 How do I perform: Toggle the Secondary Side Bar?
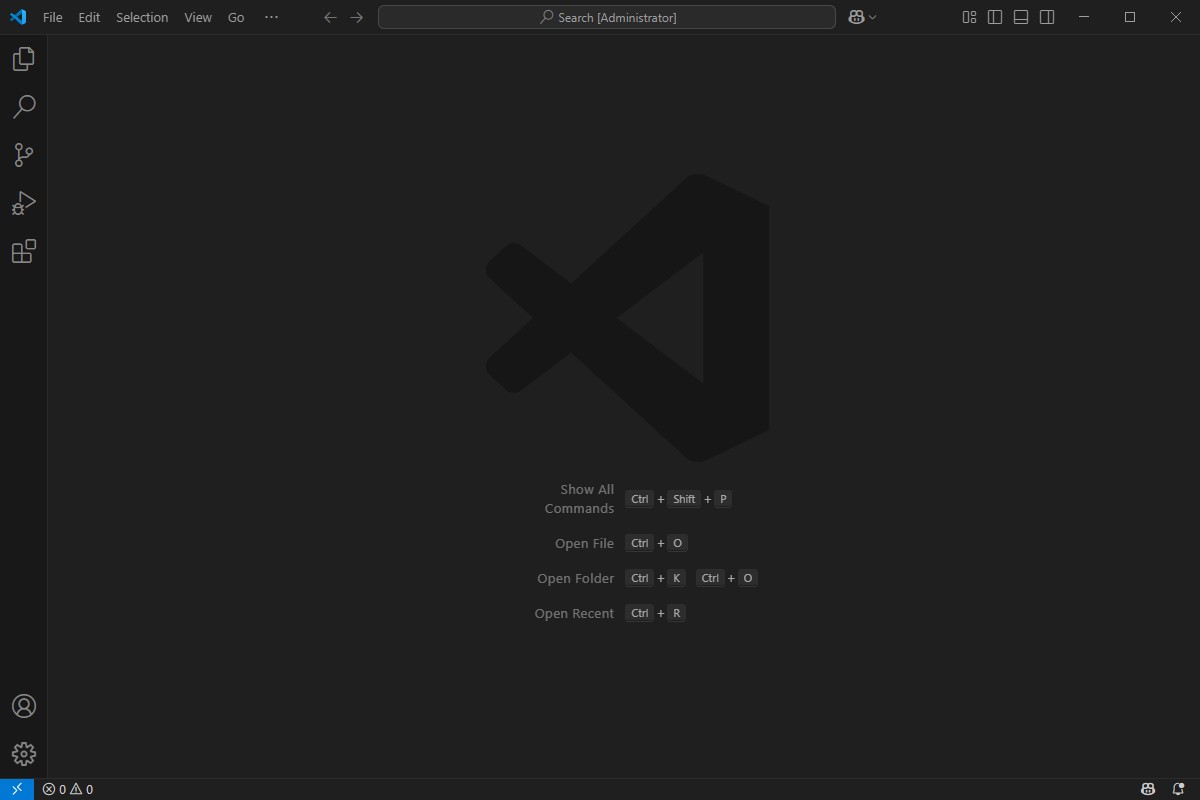click(1047, 17)
